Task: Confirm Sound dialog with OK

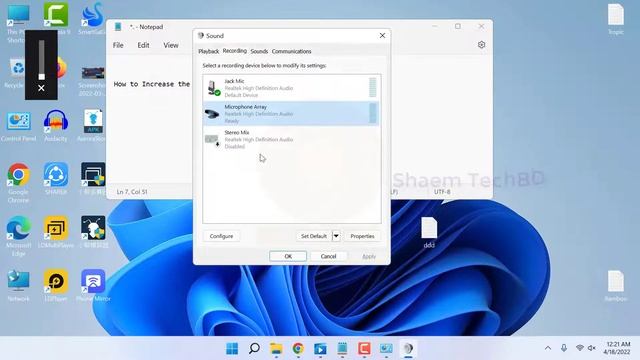Action: [288, 256]
